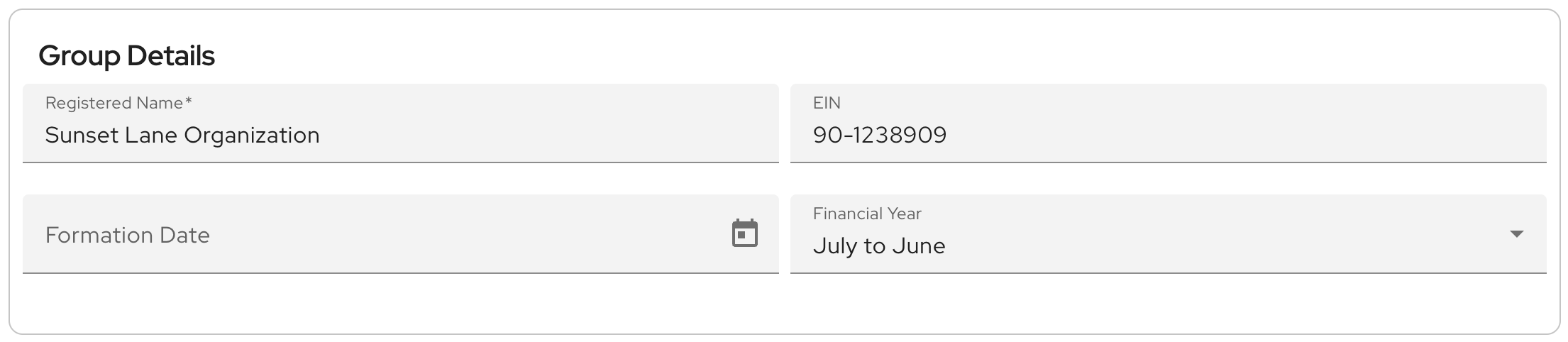Click the Registered Name input field
The height and width of the screenshot is (342, 1568).
(497, 135)
